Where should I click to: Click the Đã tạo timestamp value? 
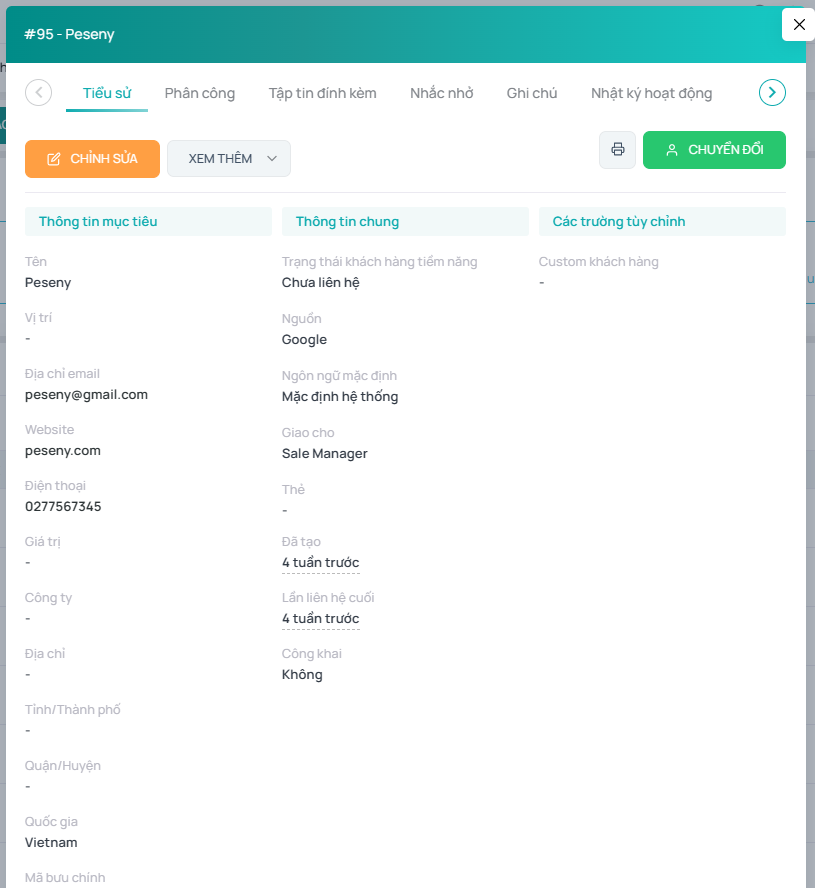coord(320,563)
